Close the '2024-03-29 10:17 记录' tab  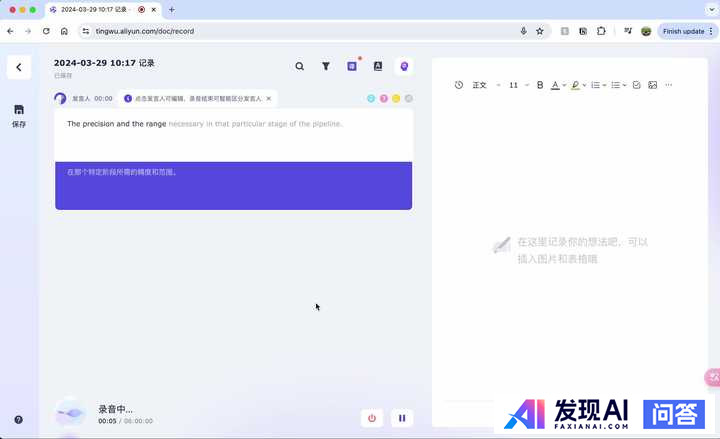tap(154, 10)
